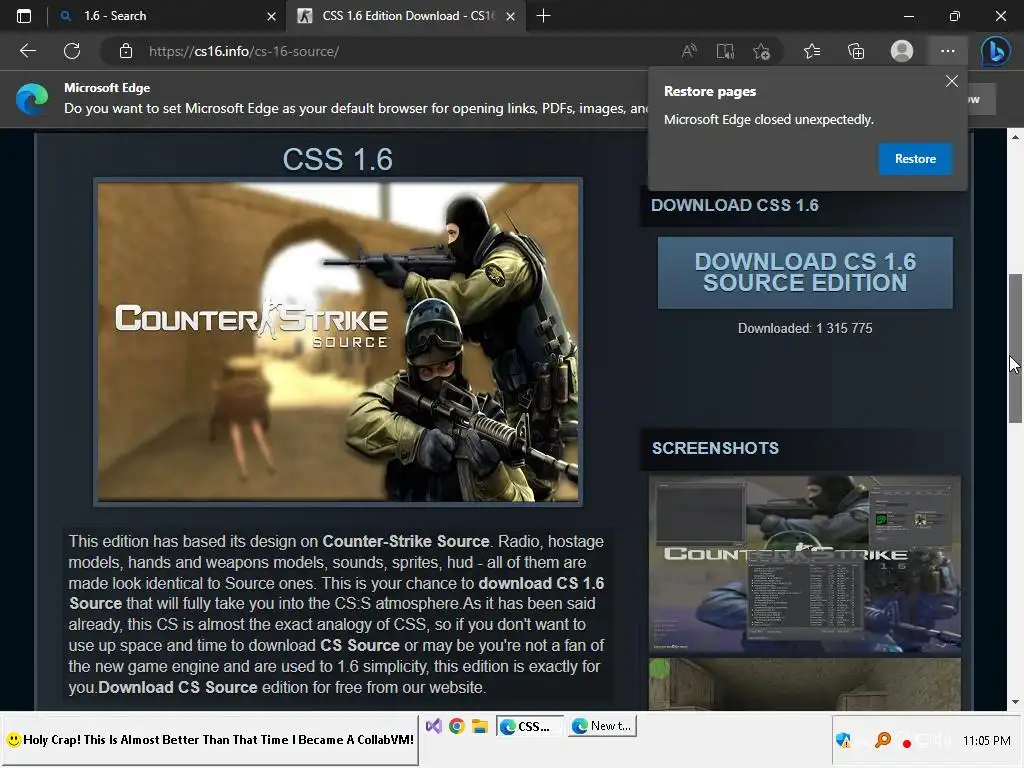1024x768 pixels.
Task: Open the Counter-Strike Source main image
Action: click(338, 342)
